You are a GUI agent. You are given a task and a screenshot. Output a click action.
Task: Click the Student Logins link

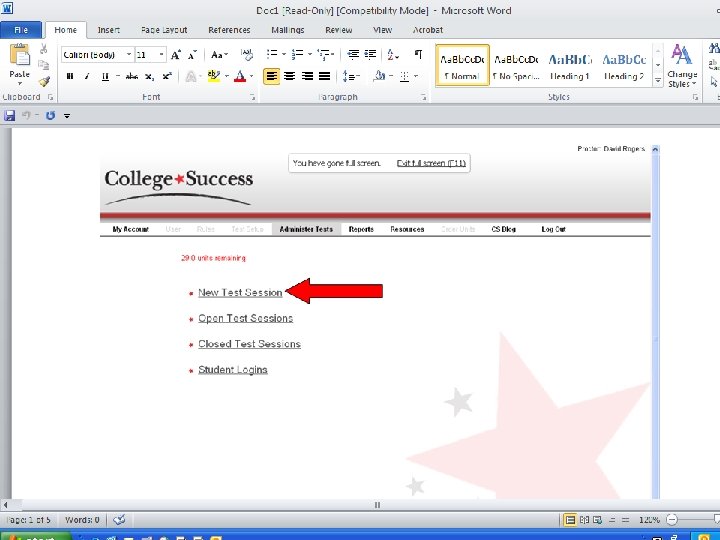pos(233,370)
